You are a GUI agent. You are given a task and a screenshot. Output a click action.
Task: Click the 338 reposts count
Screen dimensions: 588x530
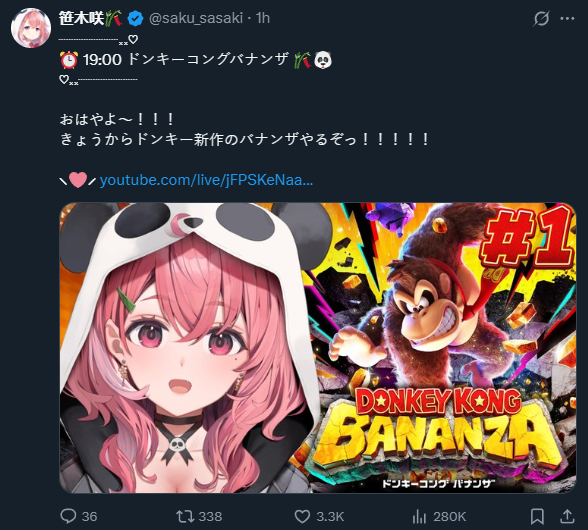pos(210,516)
